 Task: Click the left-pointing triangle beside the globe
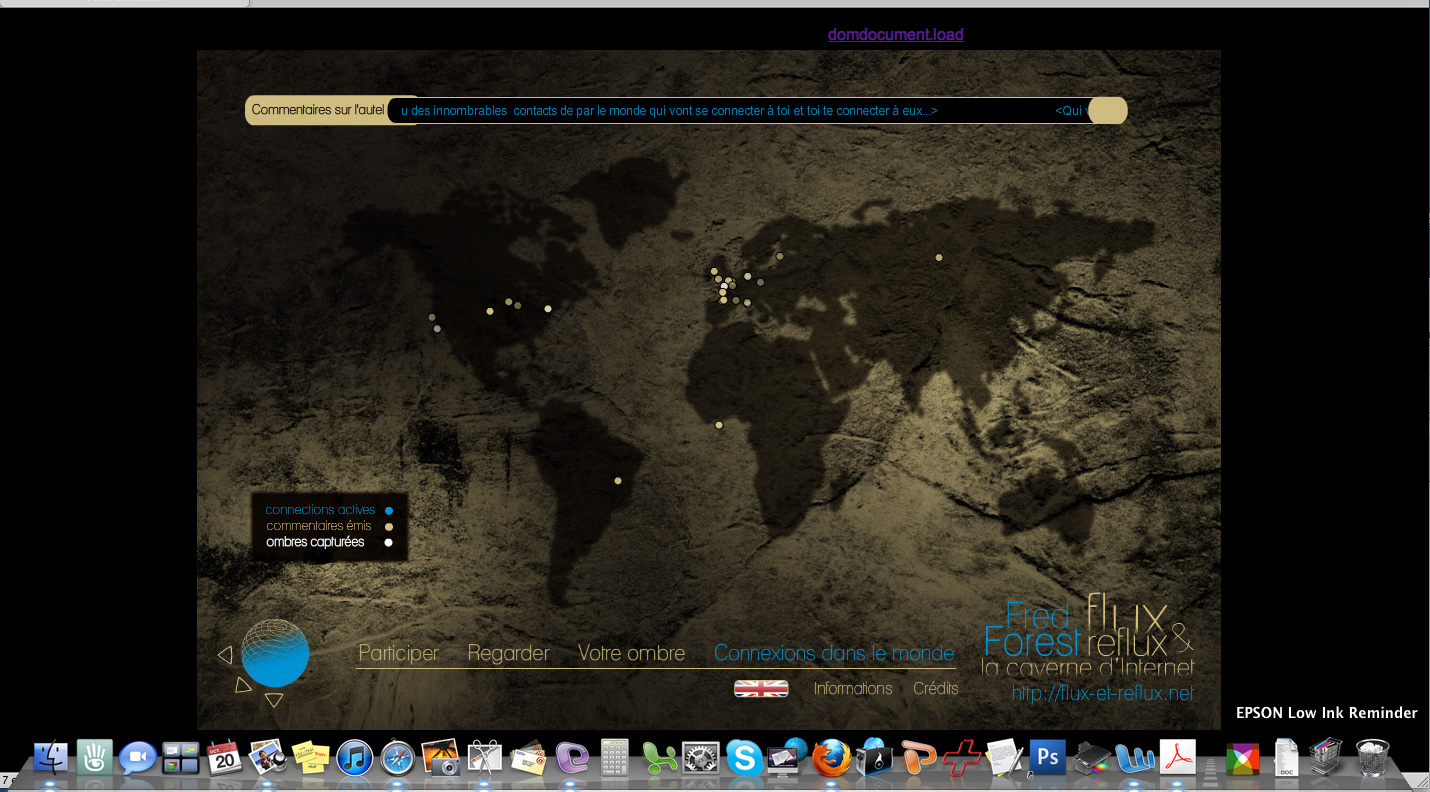point(225,655)
